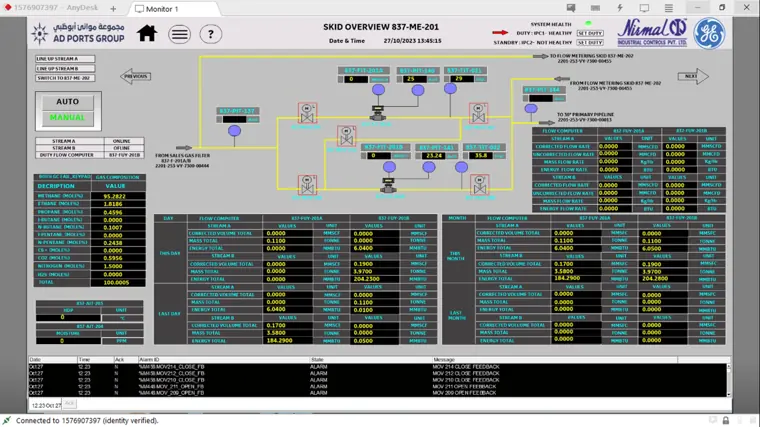The width and height of the screenshot is (760, 427).
Task: Click the 837-PIT-140 transmitter circle
Action: click(x=418, y=90)
